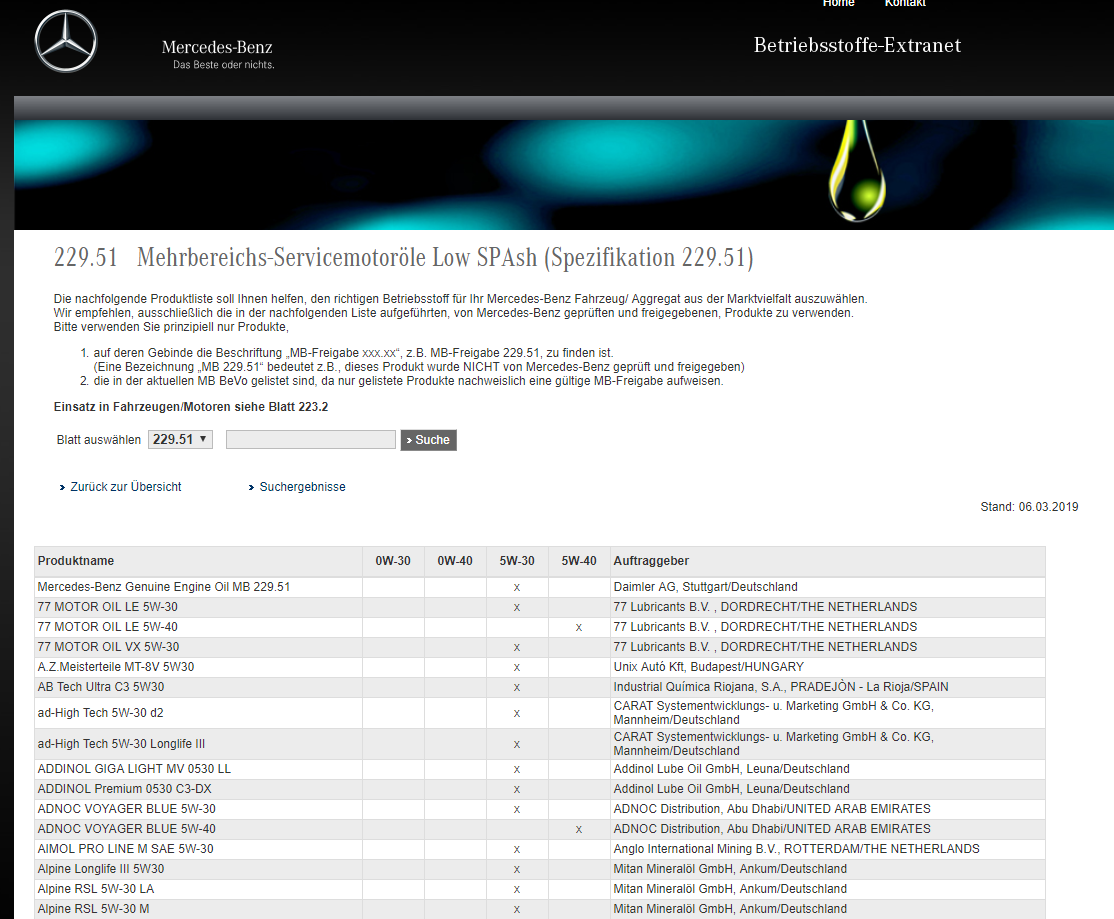Click the 0W-40 column header
Image resolution: width=1114 pixels, height=919 pixels.
tap(455, 561)
